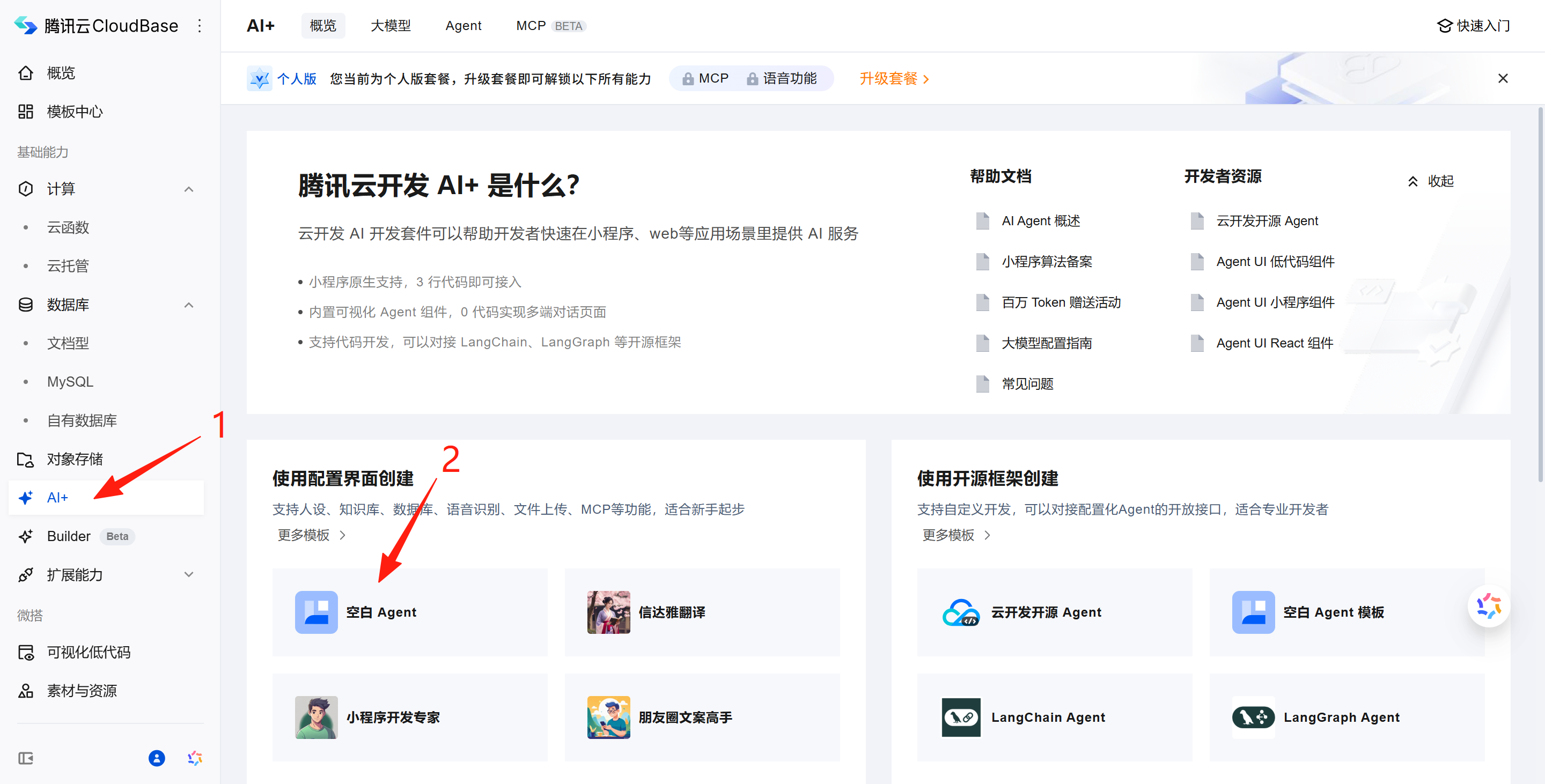Viewport: 1545px width, 784px height.
Task: Click the vertical scrollbar on the right edge
Action: (1540, 294)
